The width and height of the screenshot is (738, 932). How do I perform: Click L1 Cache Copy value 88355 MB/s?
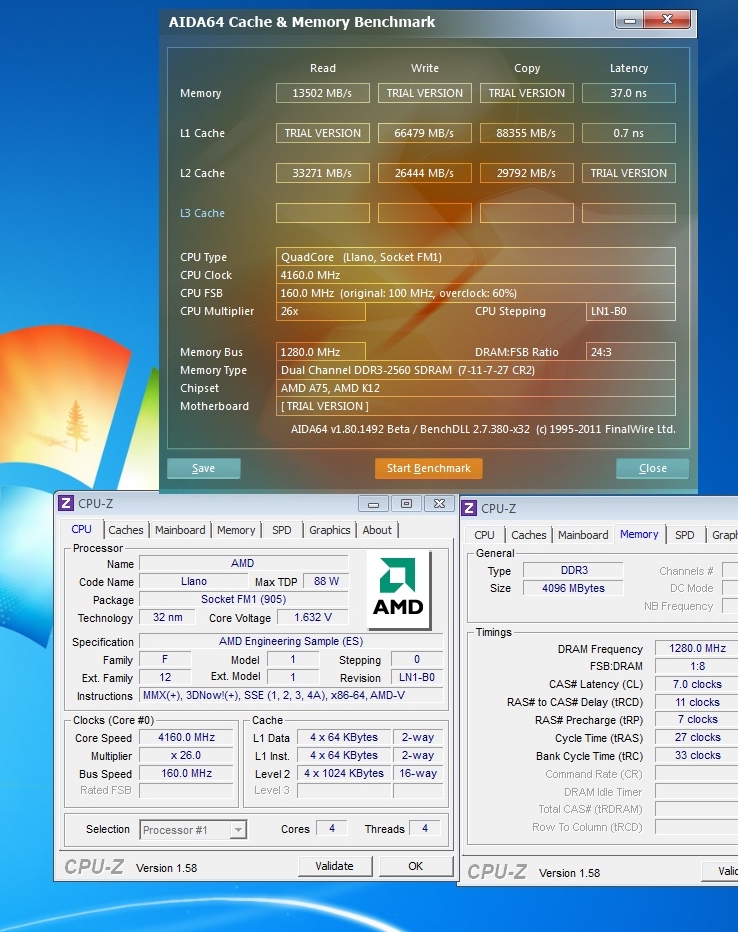(x=527, y=133)
